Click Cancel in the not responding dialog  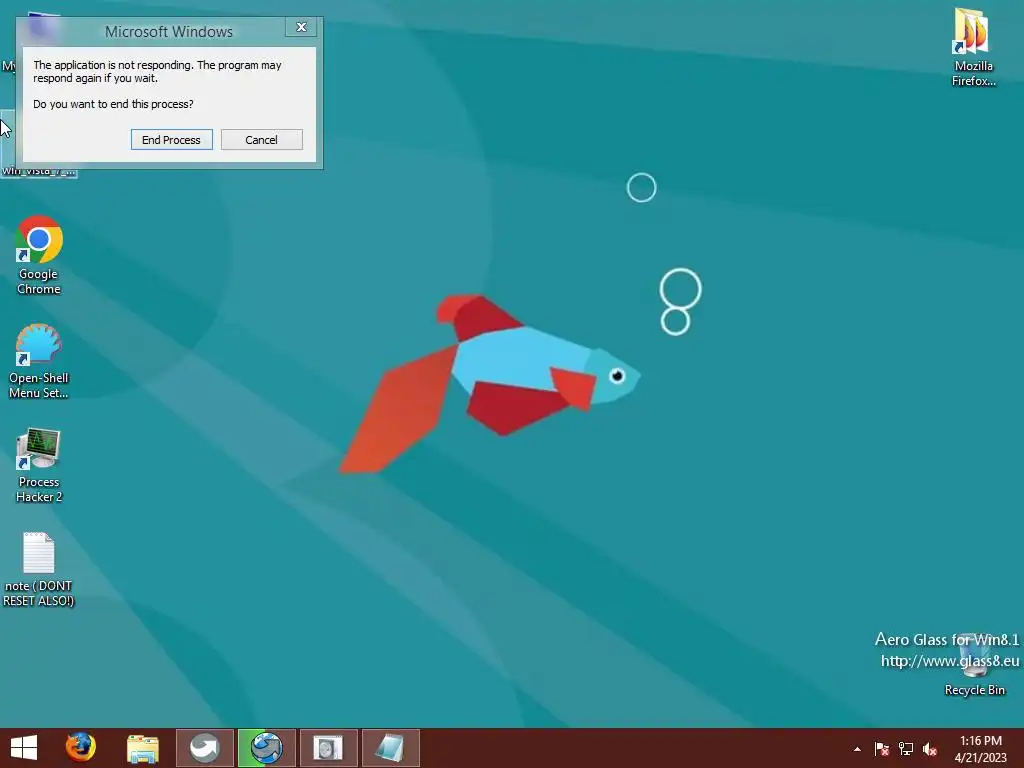(x=261, y=140)
